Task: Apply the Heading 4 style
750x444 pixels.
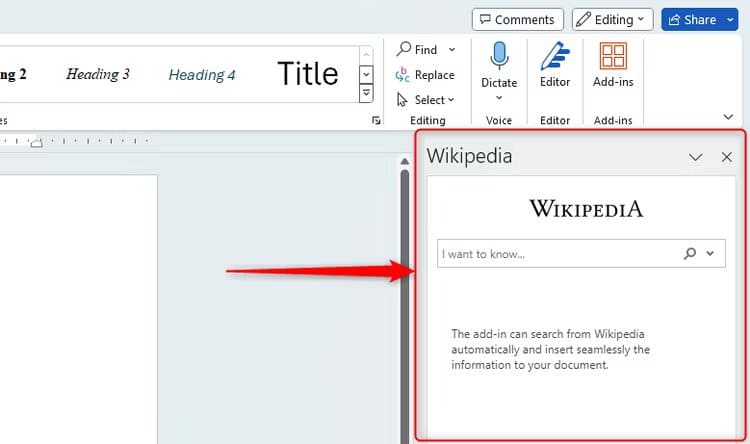Action: [x=202, y=75]
